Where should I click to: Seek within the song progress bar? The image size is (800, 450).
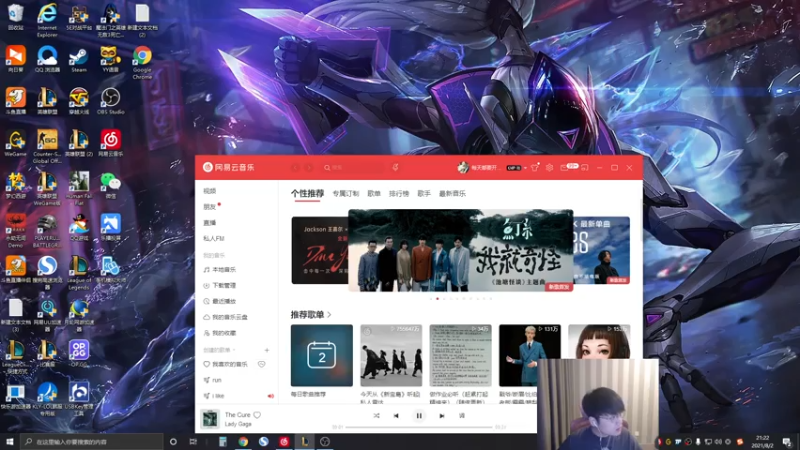tap(419, 427)
